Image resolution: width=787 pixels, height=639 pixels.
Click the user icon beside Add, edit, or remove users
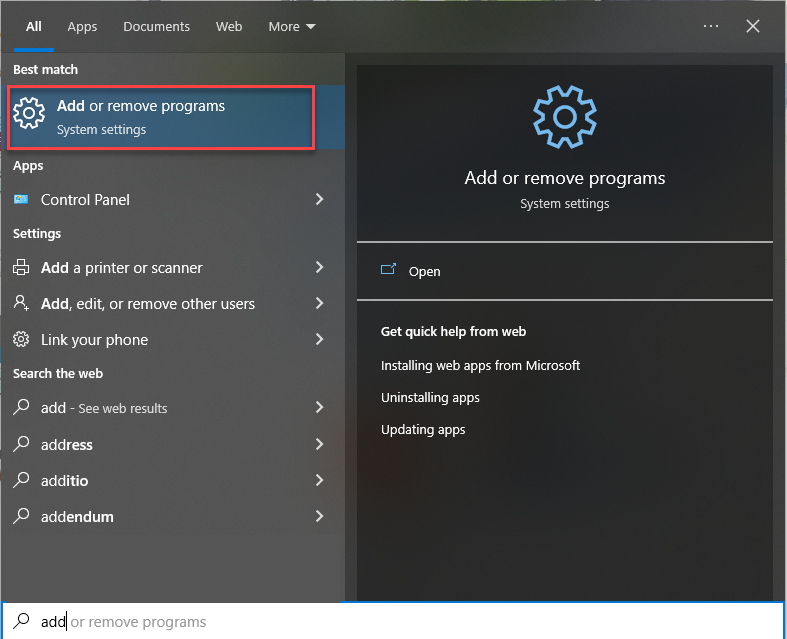point(21,303)
